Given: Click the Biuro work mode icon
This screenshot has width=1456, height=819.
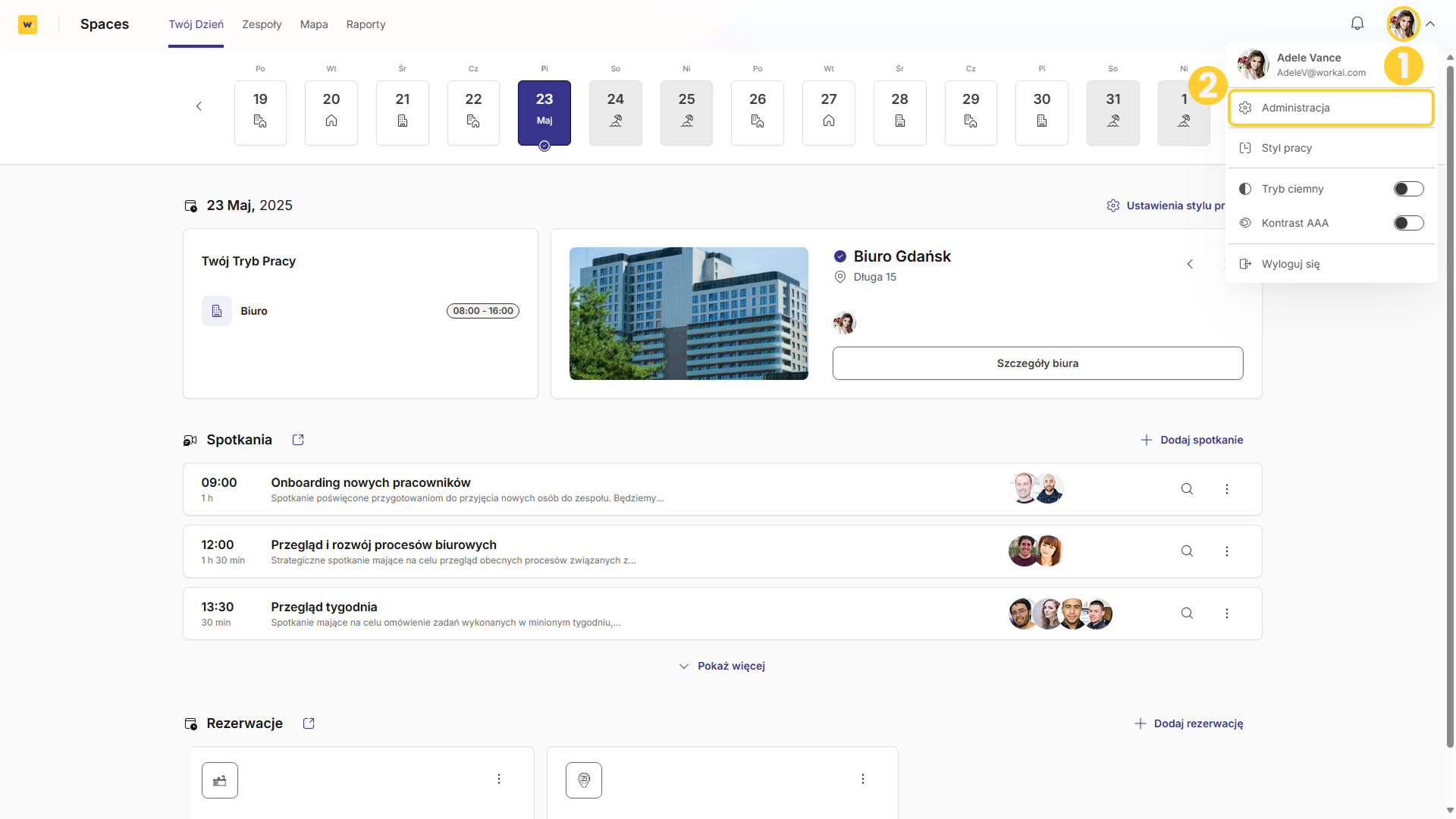Looking at the screenshot, I should coord(217,311).
